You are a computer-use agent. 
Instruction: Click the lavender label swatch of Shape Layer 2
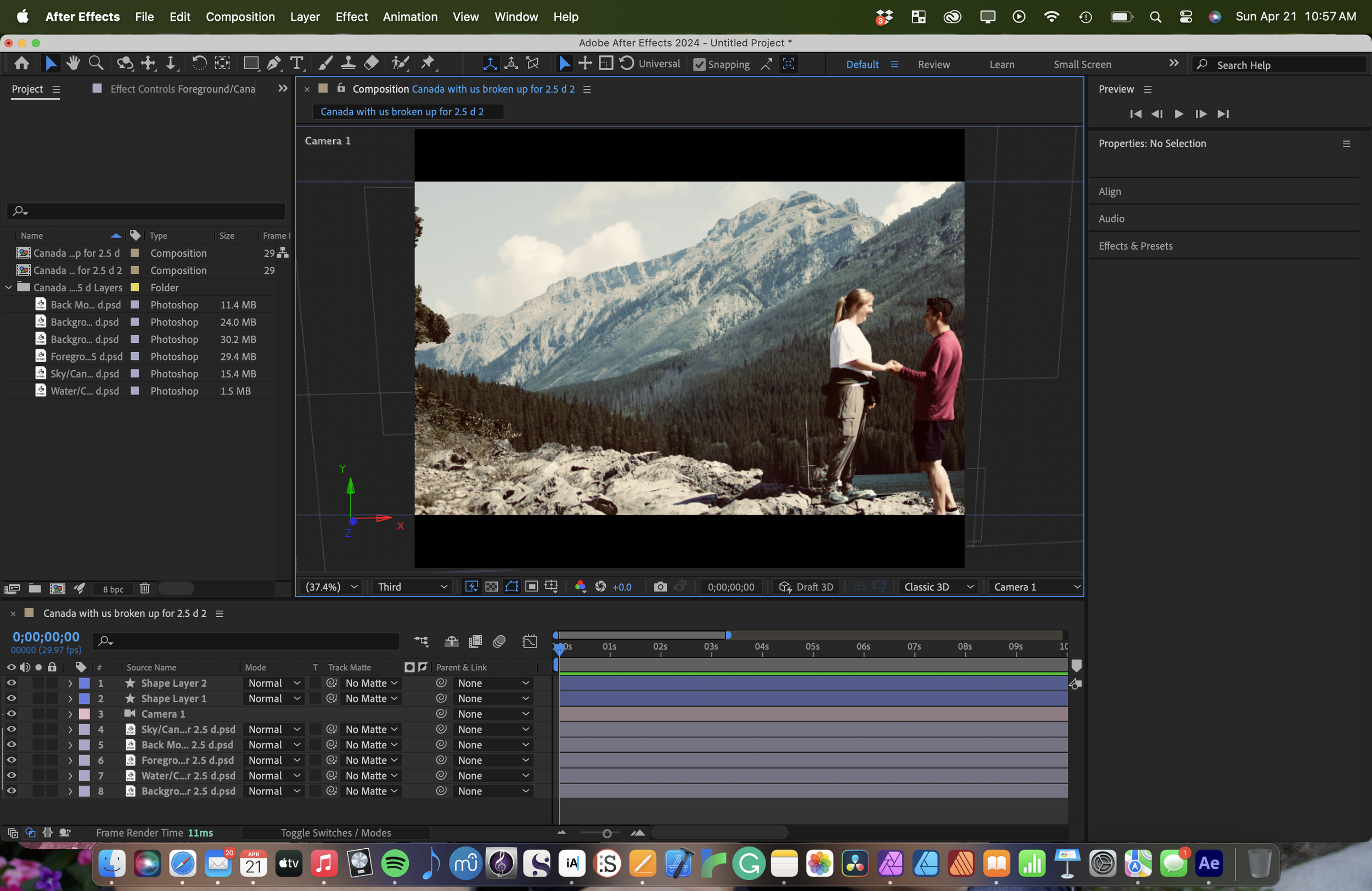85,683
